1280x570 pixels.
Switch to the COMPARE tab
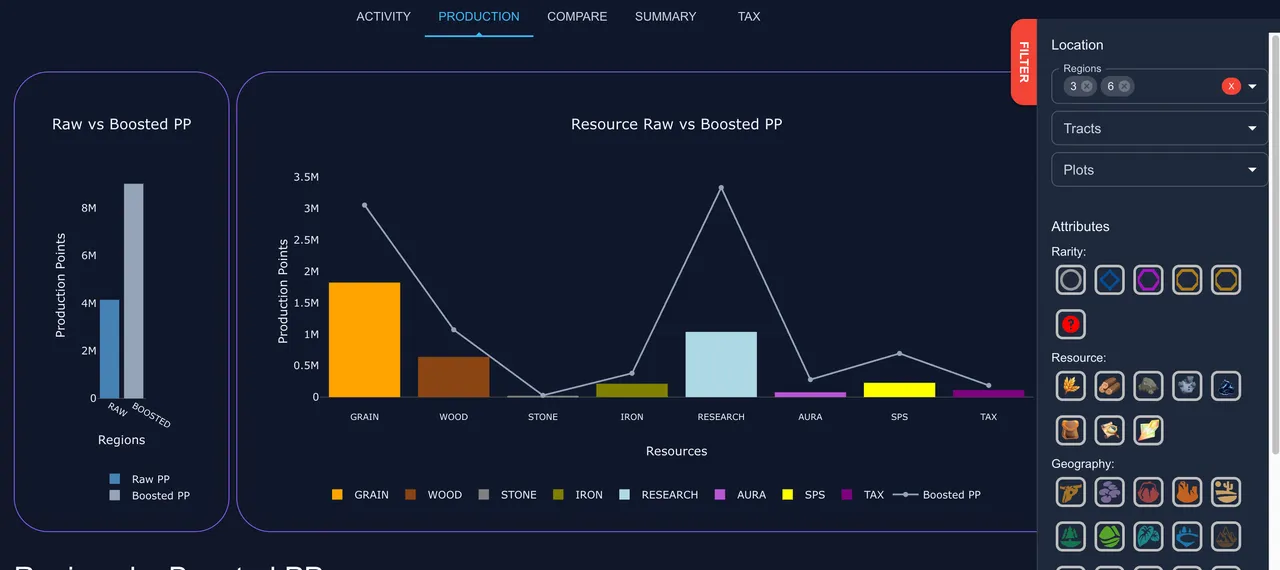[x=577, y=17]
